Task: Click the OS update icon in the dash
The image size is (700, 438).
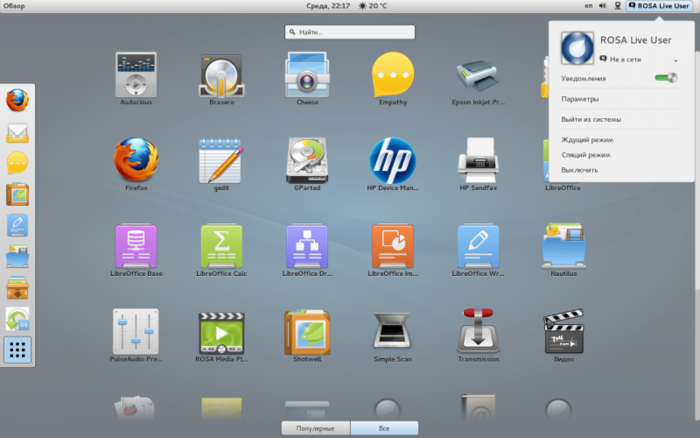Action: coord(17,319)
